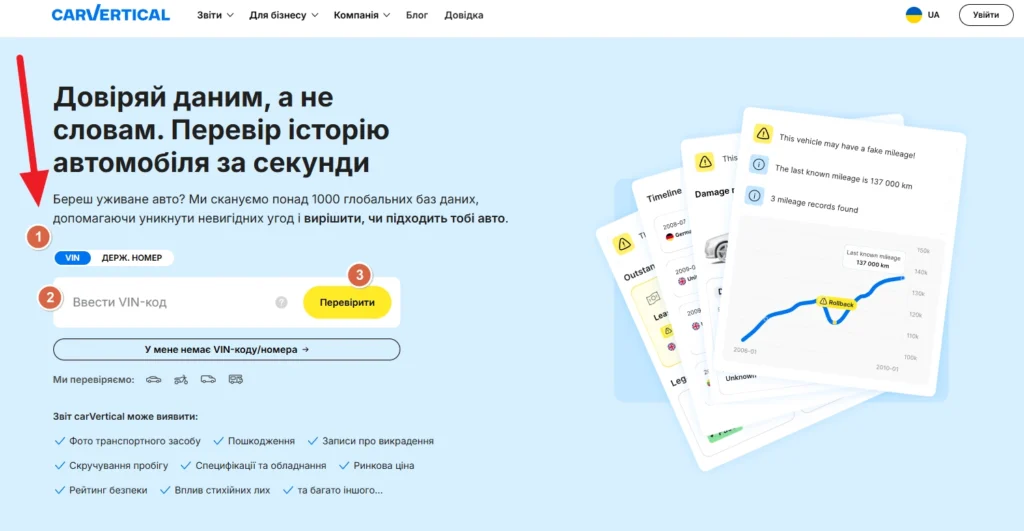The width and height of the screenshot is (1024, 531).
Task: Click the mileage report card thumbnail
Action: click(838, 253)
